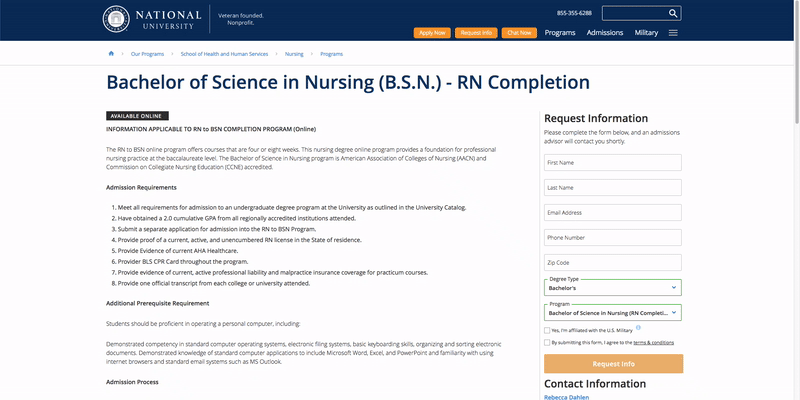Click the page title Bachelor of Science in Nursing

tap(348, 83)
